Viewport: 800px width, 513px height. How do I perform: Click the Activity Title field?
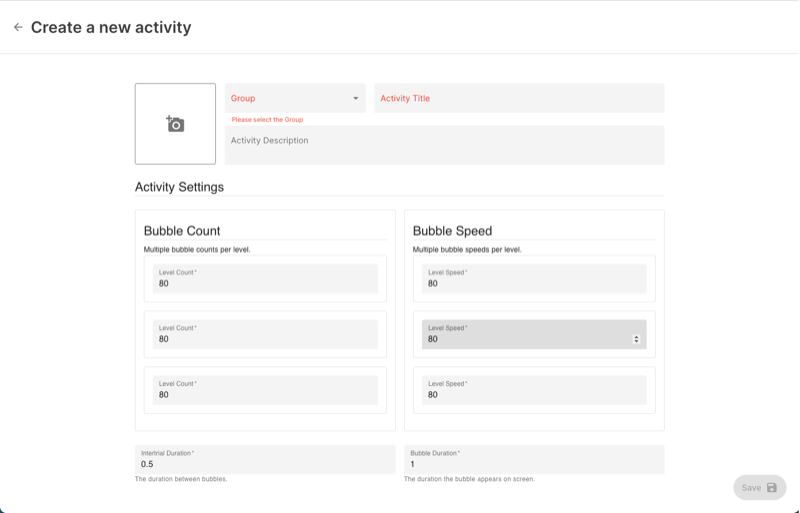[x=518, y=98]
